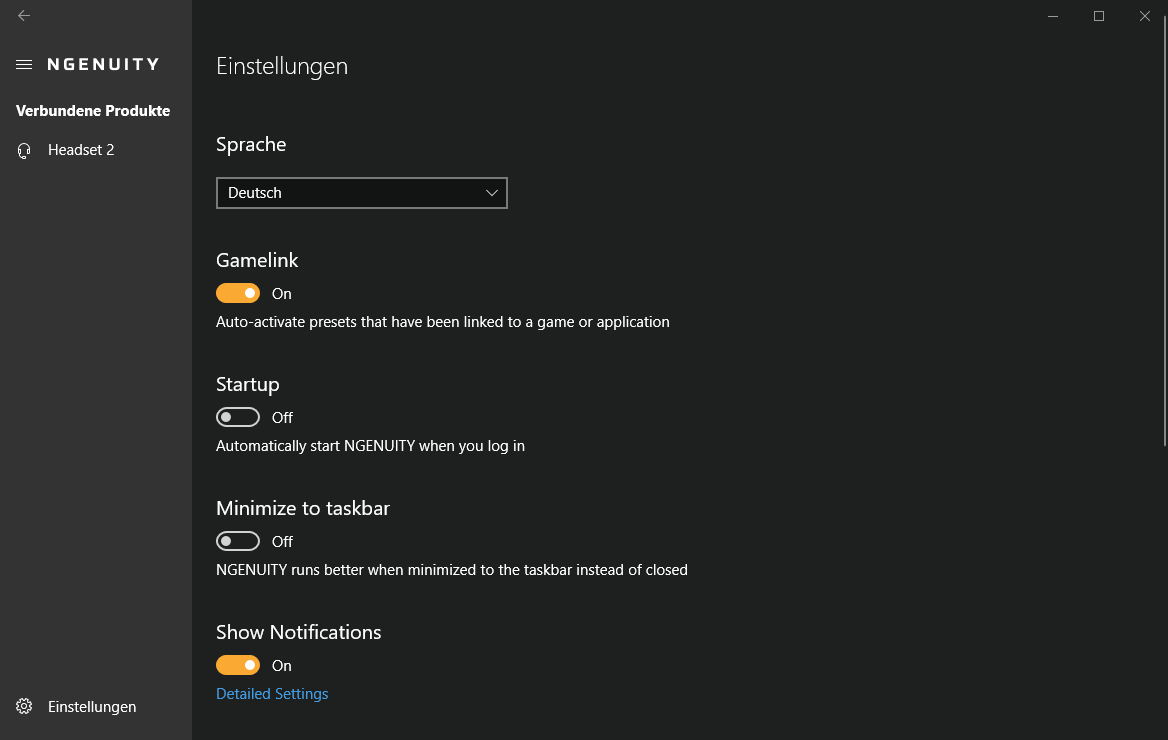The width and height of the screenshot is (1168, 740).
Task: Click the headset icon in sidebar
Action: click(24, 150)
